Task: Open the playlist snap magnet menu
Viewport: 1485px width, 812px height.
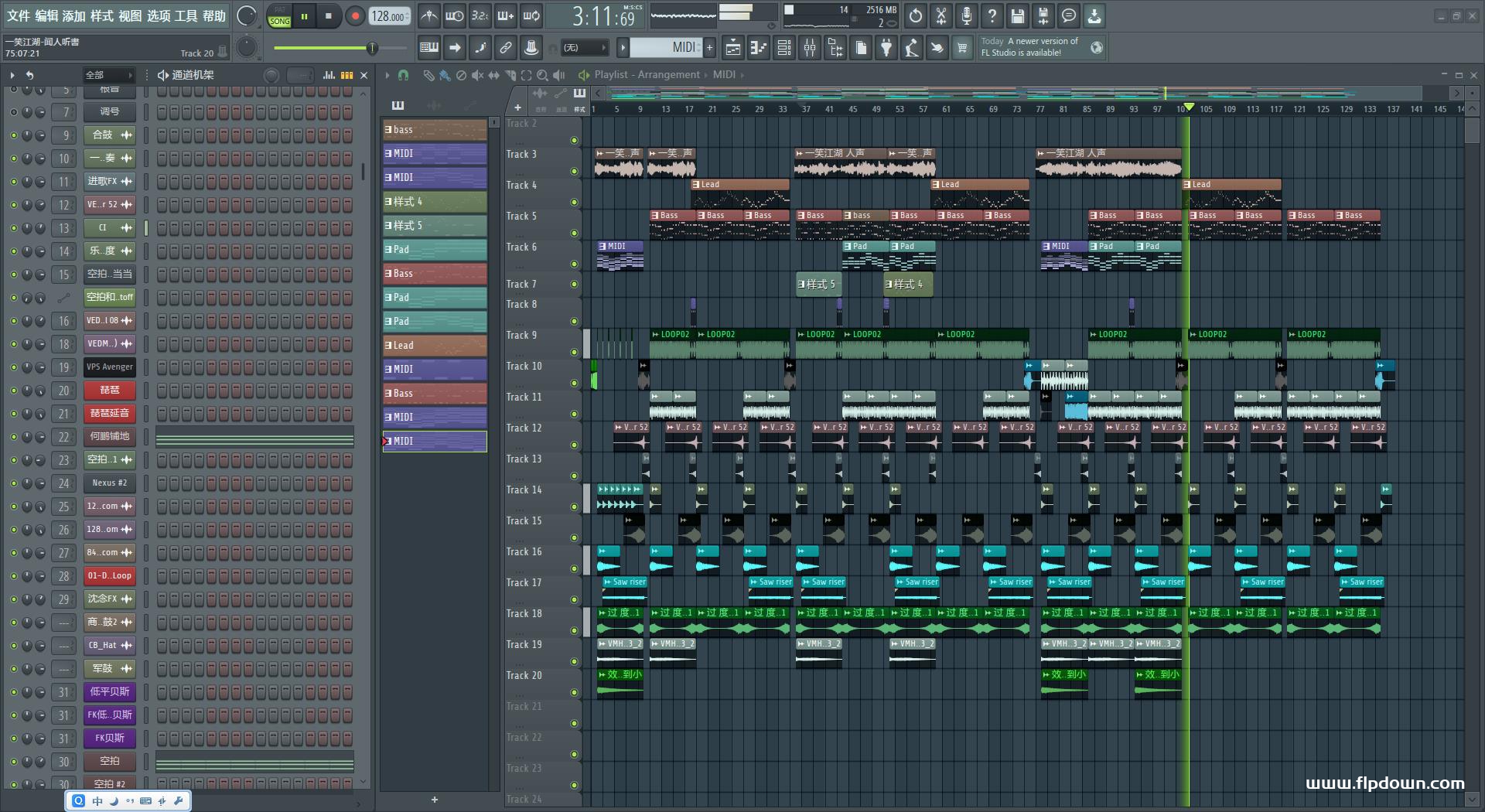Action: coord(403,75)
